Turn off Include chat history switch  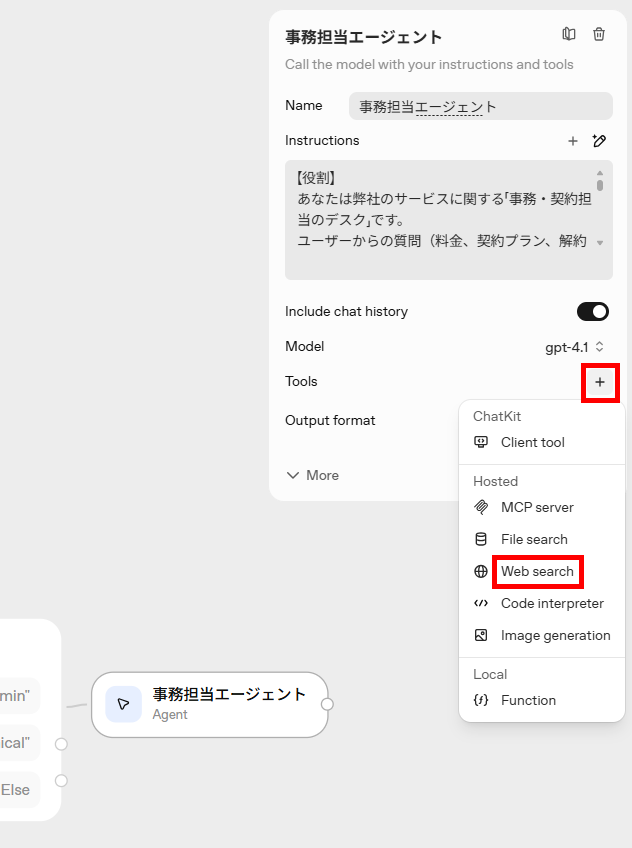(x=593, y=312)
